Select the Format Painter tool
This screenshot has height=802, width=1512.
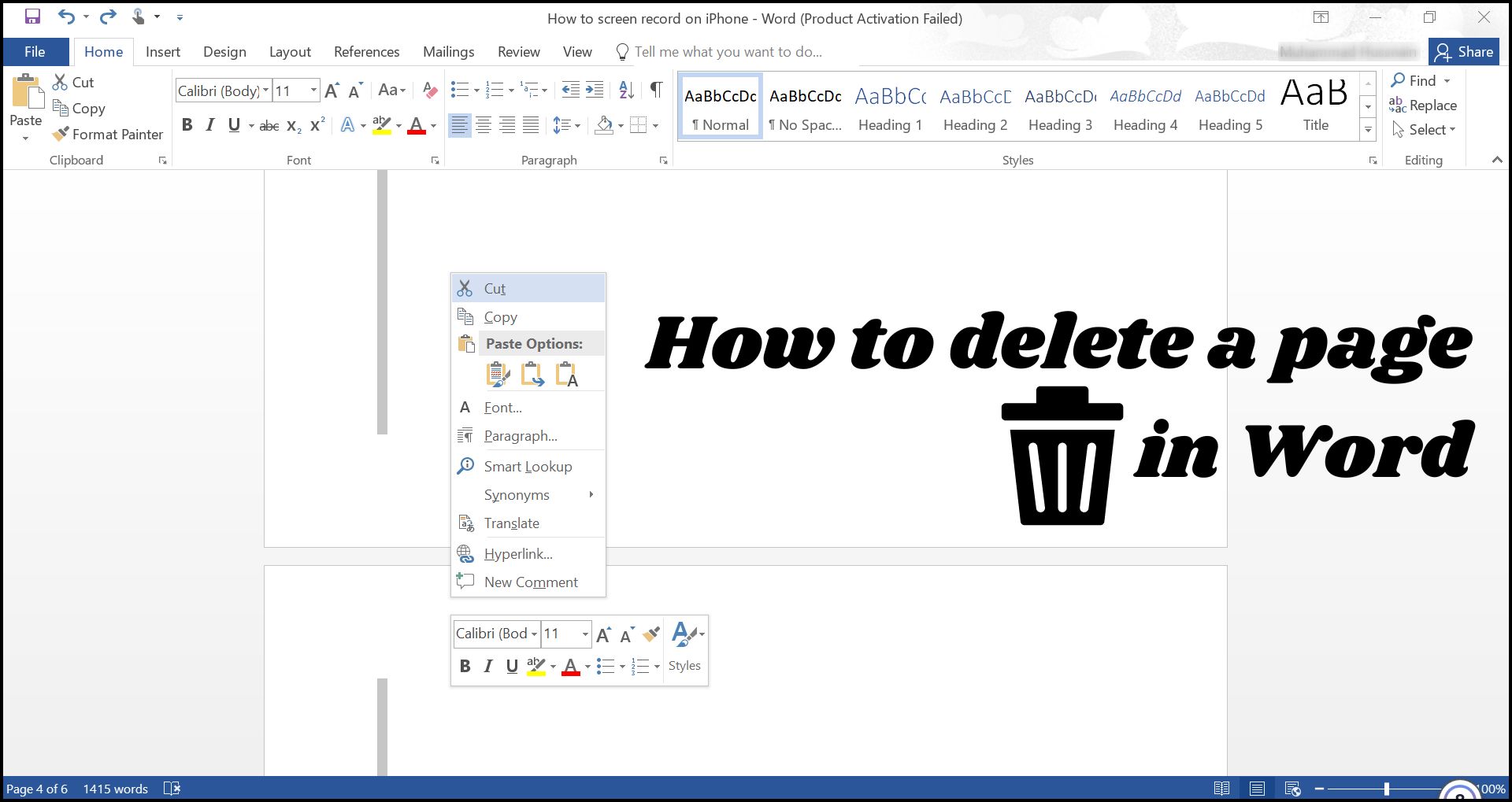[108, 134]
